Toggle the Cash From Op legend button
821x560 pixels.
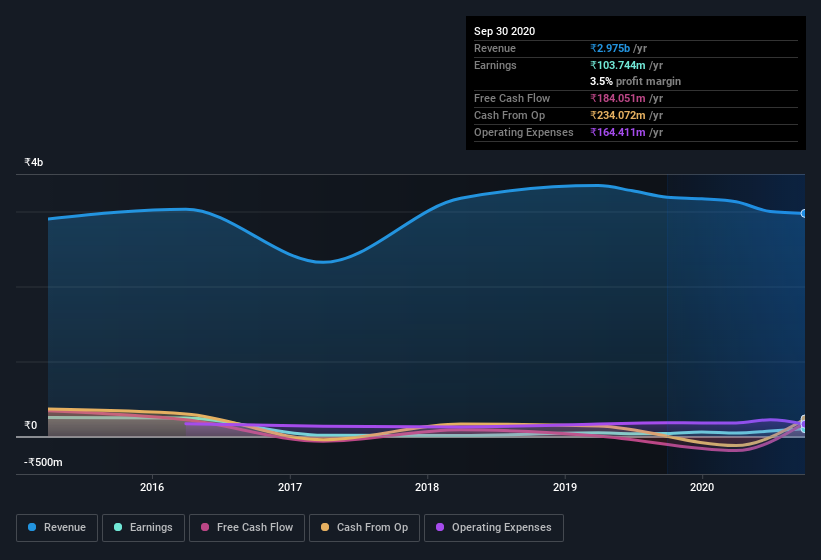coord(364,528)
